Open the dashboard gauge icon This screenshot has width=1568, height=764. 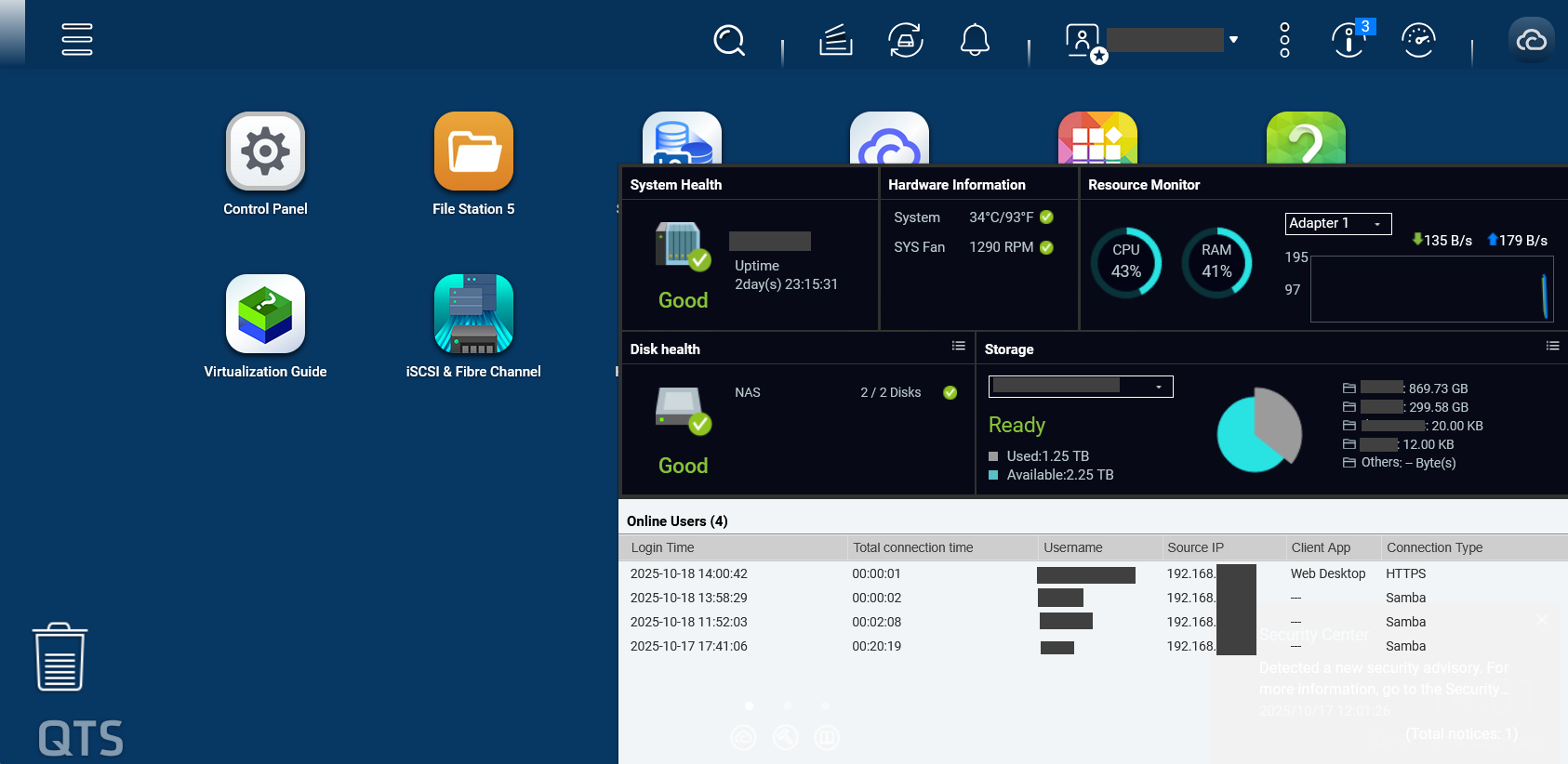[1418, 40]
